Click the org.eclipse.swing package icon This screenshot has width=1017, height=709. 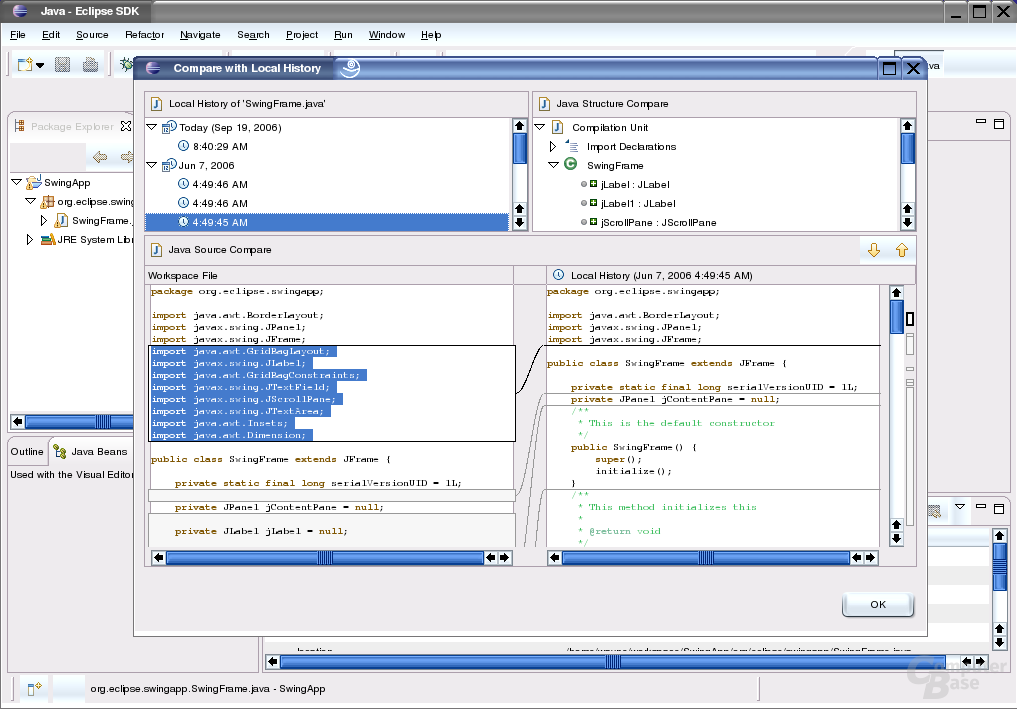47,202
